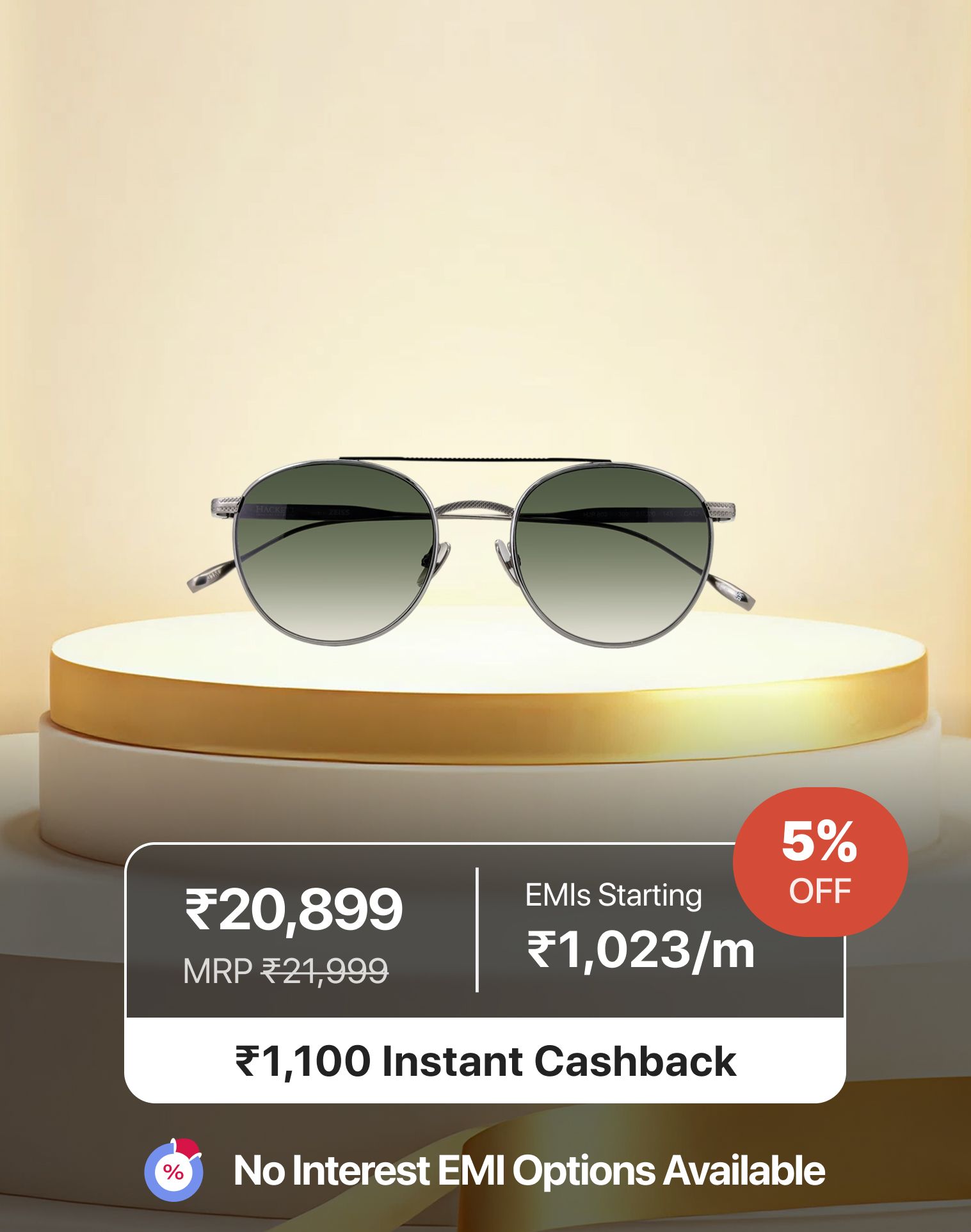Click the double bridge top bar
971x1232 pixels.
click(476, 460)
